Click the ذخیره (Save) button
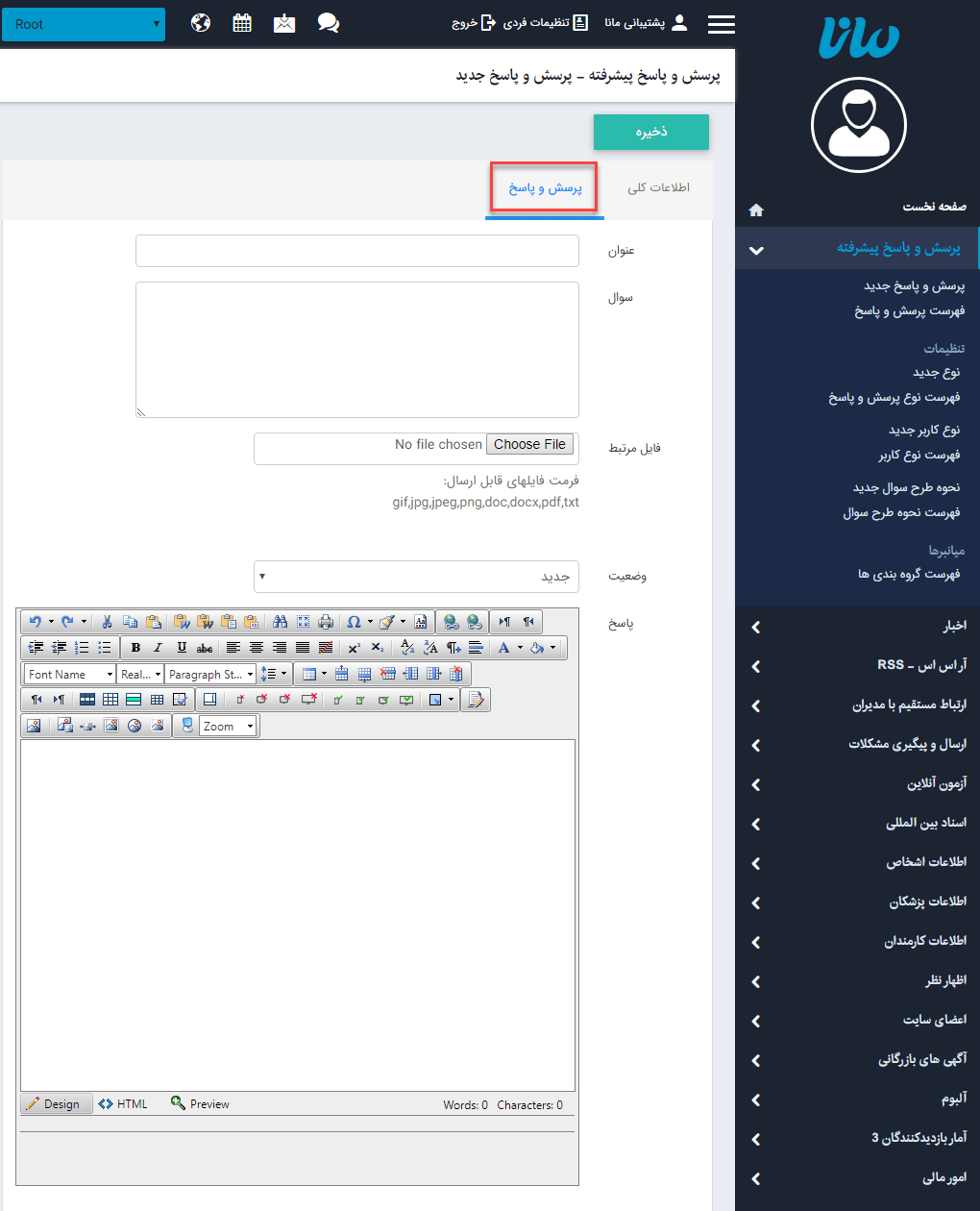The image size is (980, 1211). [x=650, y=132]
